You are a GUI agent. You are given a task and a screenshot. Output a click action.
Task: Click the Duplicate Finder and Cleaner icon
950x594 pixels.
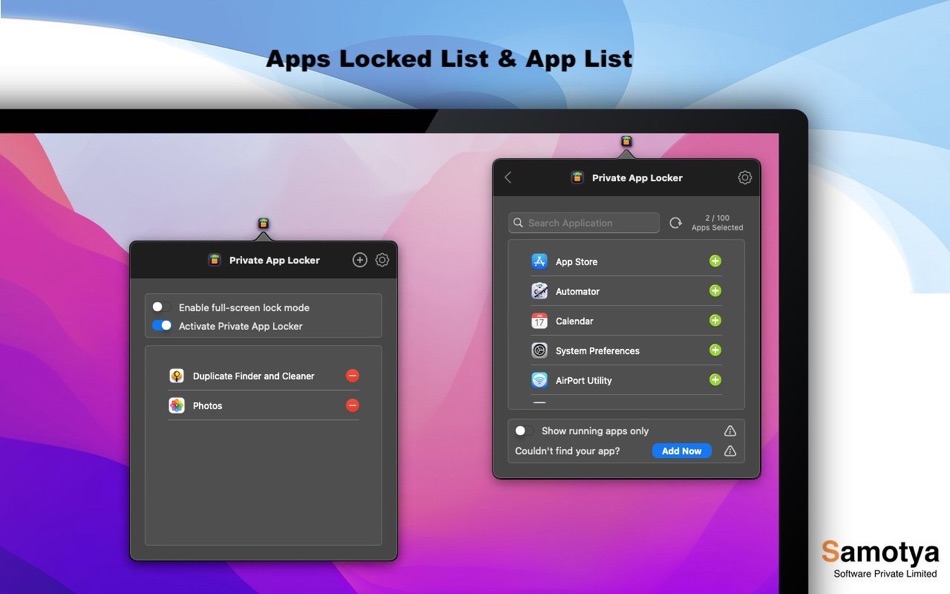(176, 376)
